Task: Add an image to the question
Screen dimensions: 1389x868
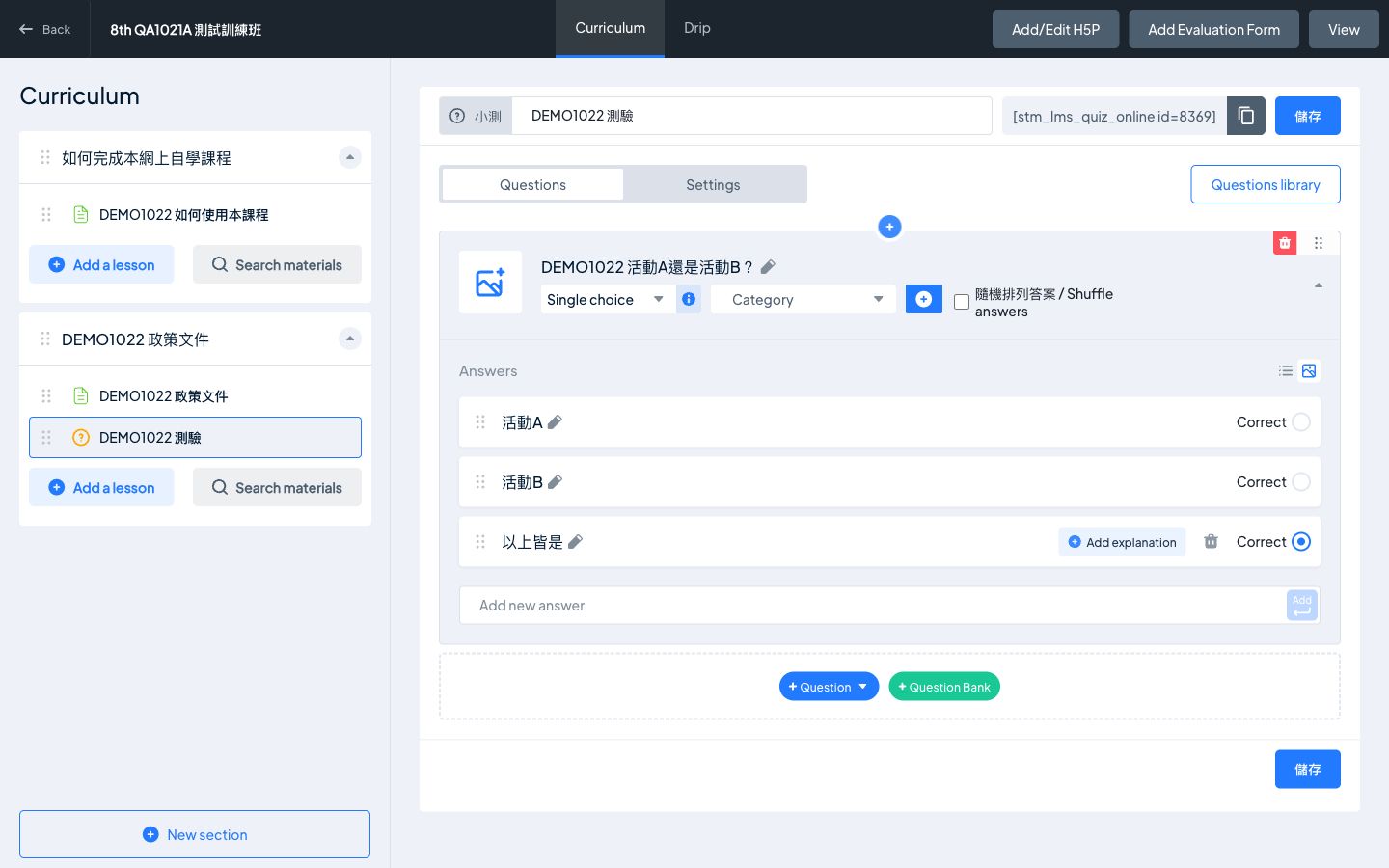Action: pyautogui.click(x=490, y=282)
